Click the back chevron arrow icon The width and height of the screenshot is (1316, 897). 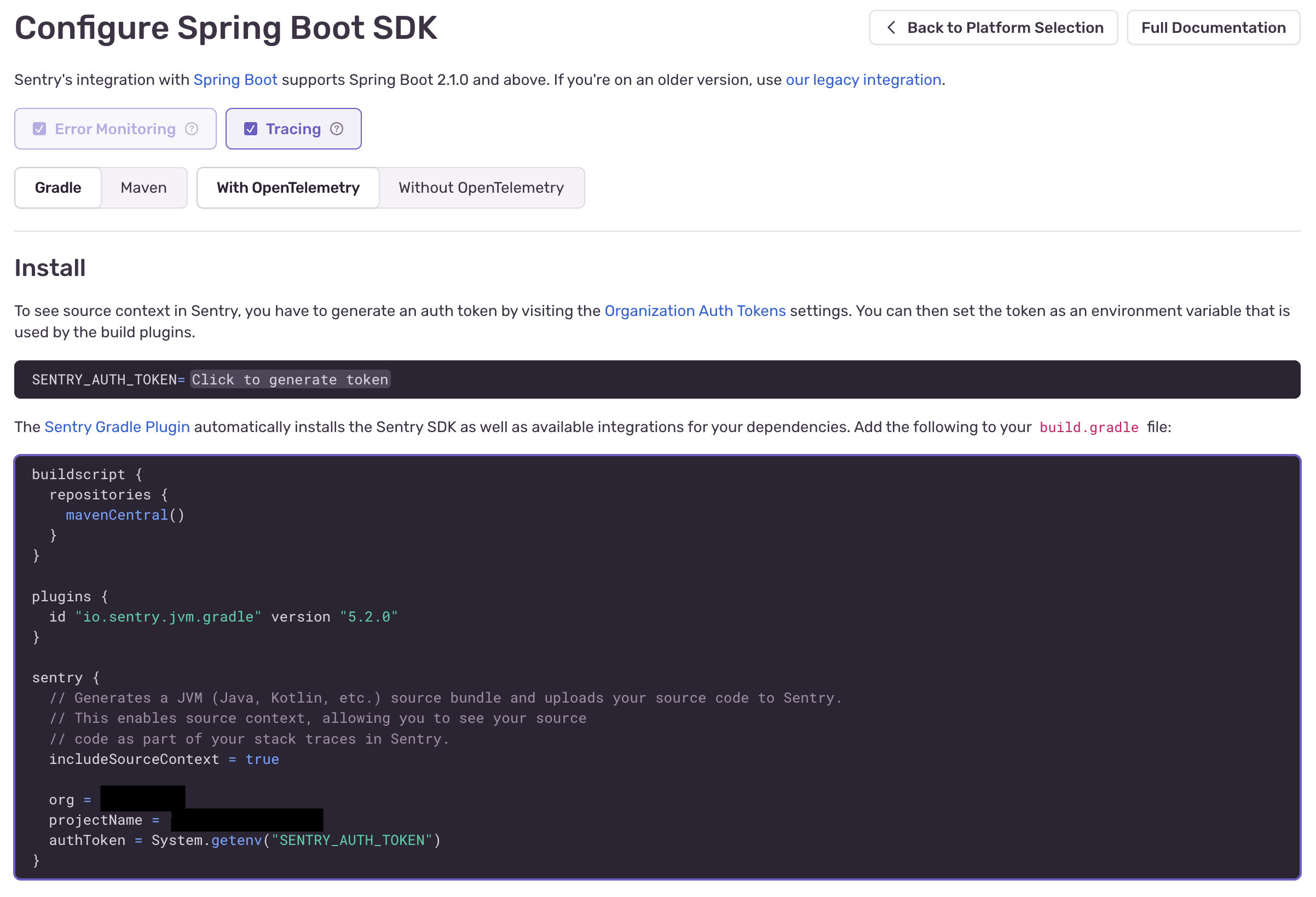click(x=891, y=27)
